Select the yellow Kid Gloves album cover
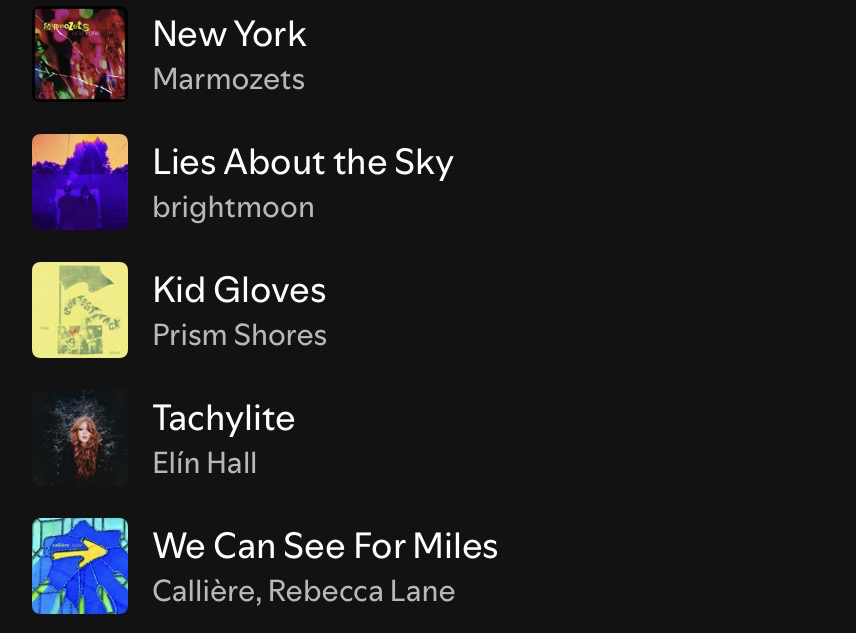The height and width of the screenshot is (633, 856). coord(80,310)
